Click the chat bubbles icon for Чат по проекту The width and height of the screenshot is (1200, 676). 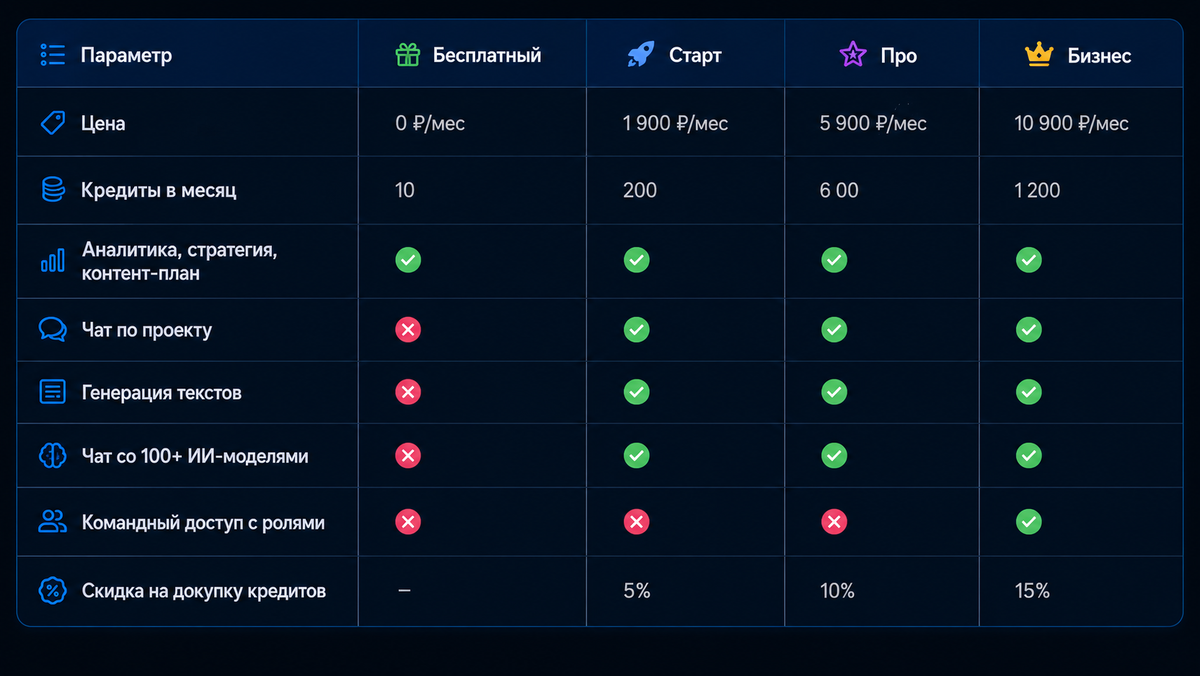[53, 330]
